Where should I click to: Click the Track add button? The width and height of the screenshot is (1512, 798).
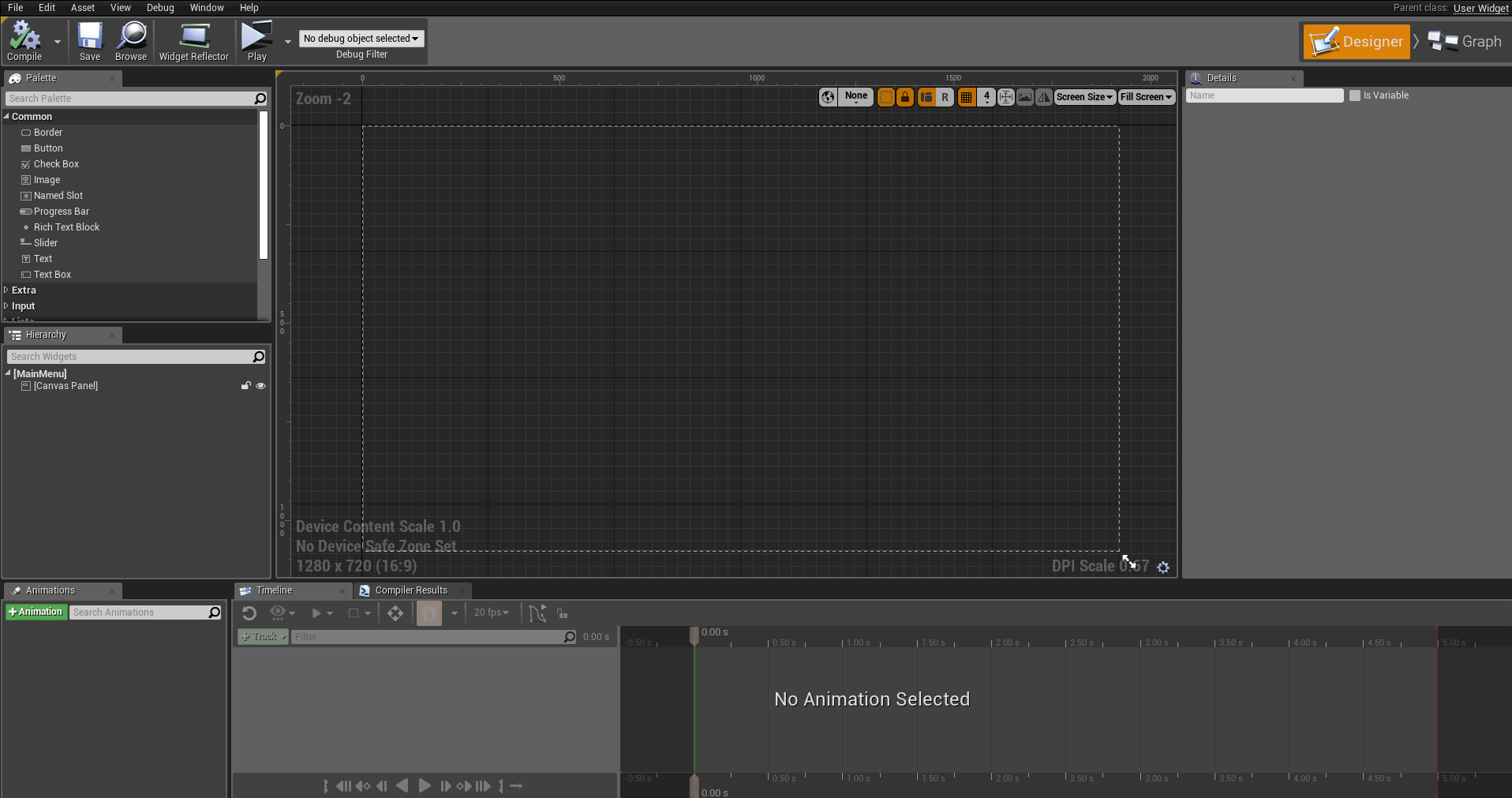pyautogui.click(x=264, y=636)
